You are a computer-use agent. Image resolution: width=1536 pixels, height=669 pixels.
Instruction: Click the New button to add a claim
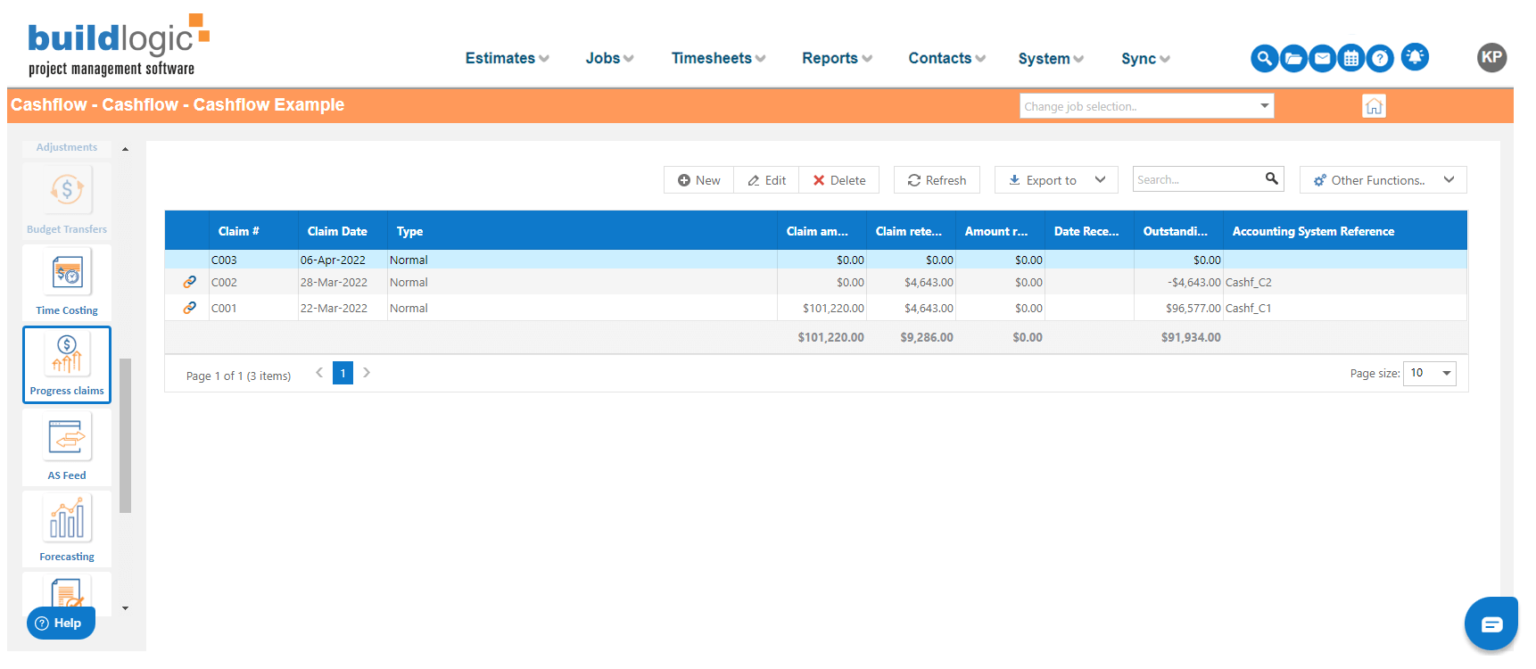(698, 180)
